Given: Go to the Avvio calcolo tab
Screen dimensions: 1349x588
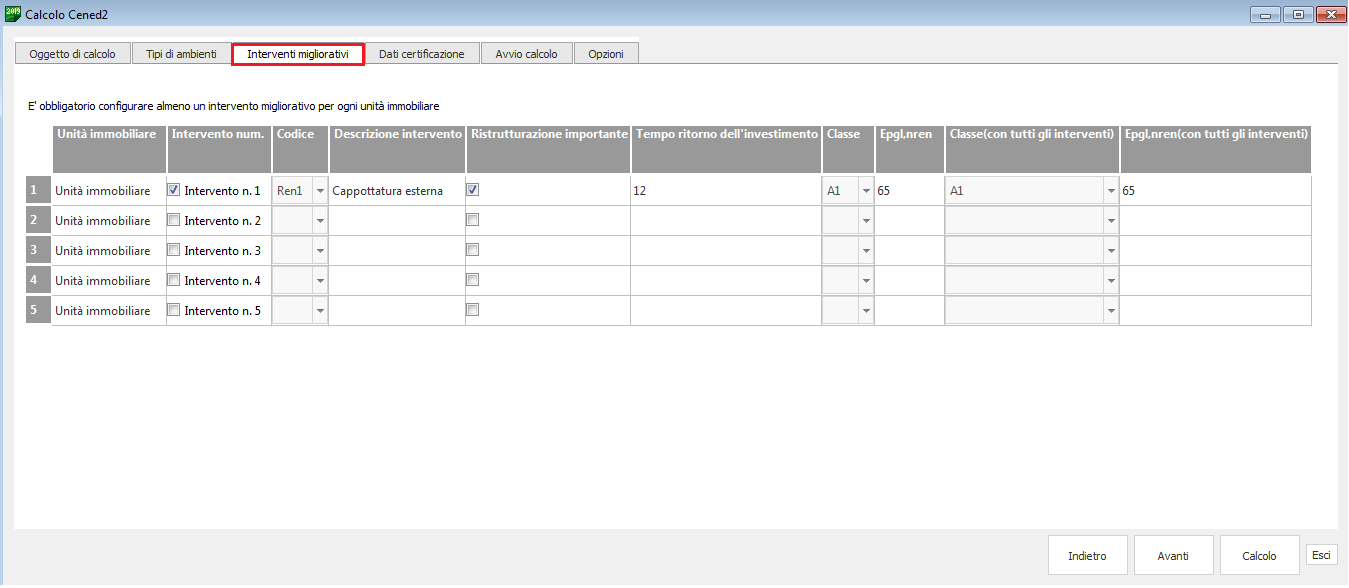Looking at the screenshot, I should [526, 54].
